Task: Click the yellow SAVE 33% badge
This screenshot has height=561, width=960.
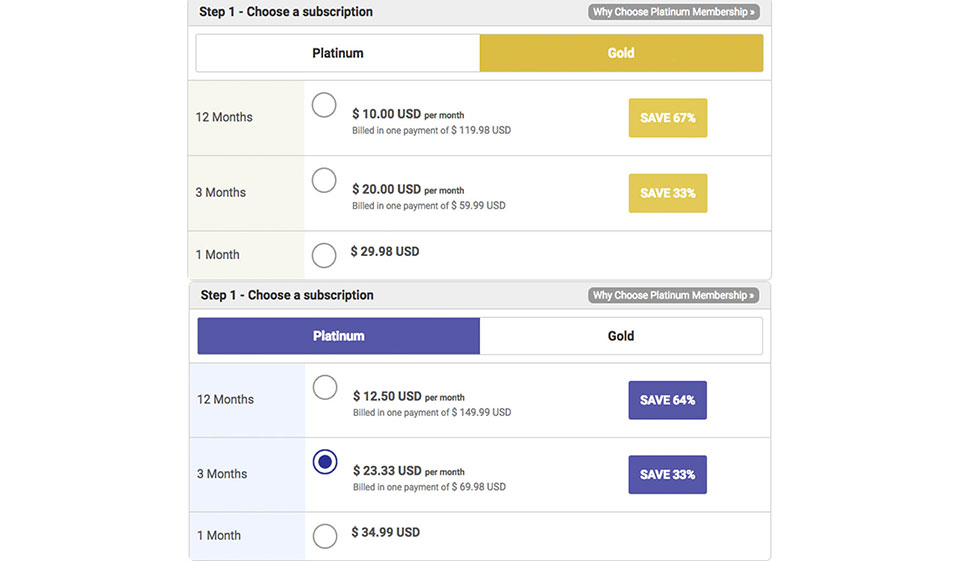Action: 667,193
